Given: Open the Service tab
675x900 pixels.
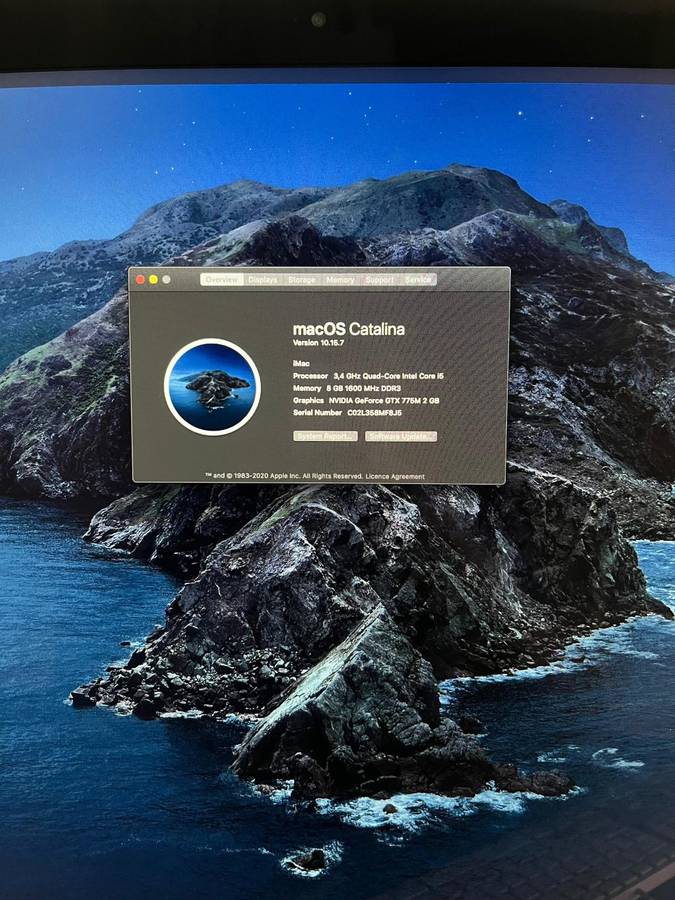Looking at the screenshot, I should [x=418, y=280].
